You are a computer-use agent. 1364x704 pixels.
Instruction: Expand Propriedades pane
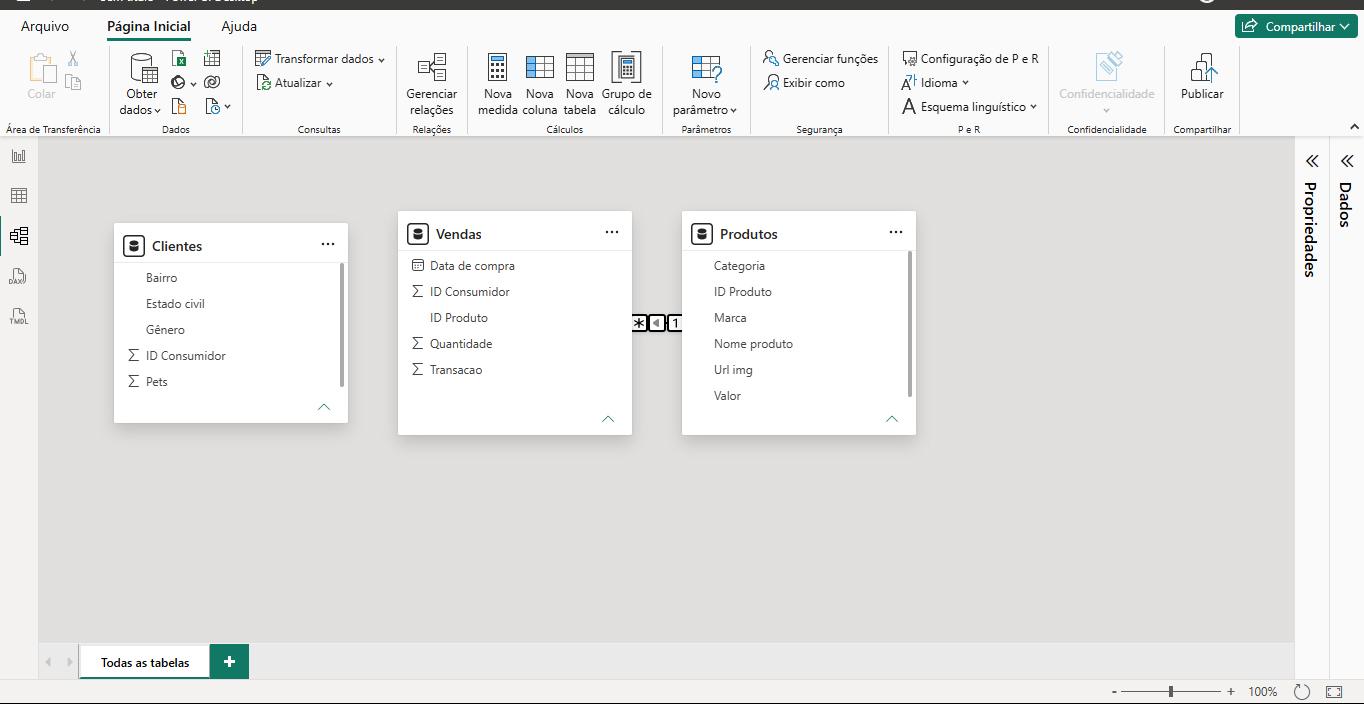click(x=1311, y=161)
